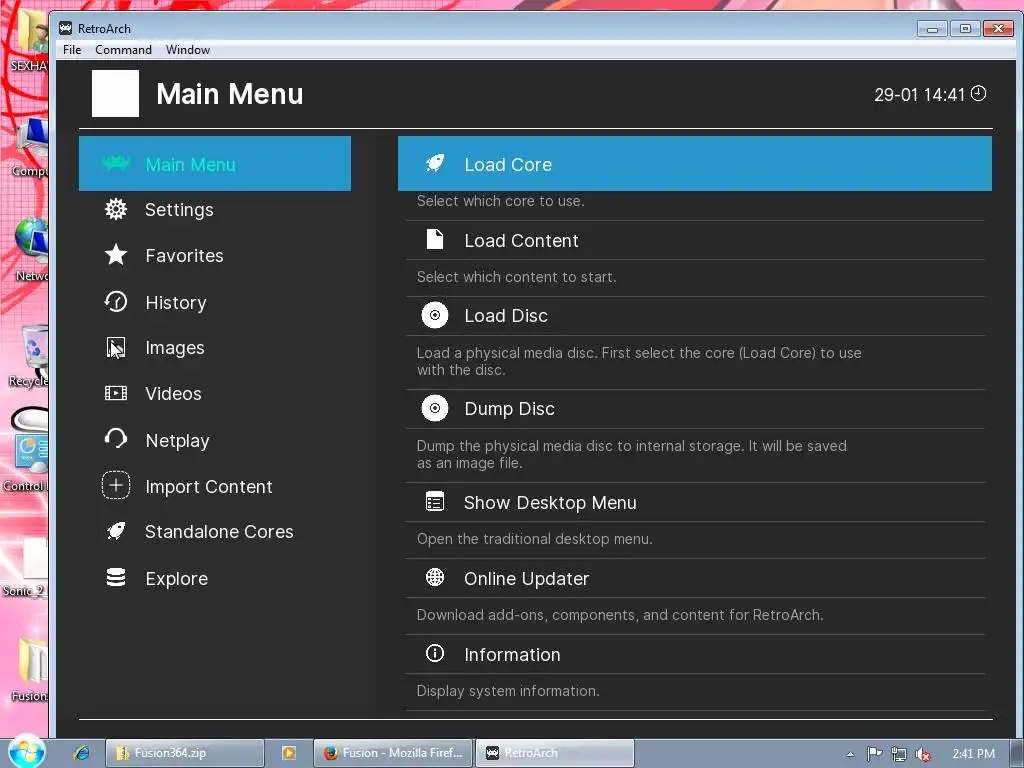Choose the Load Disc entry label
The width and height of the screenshot is (1024, 768).
tap(506, 316)
